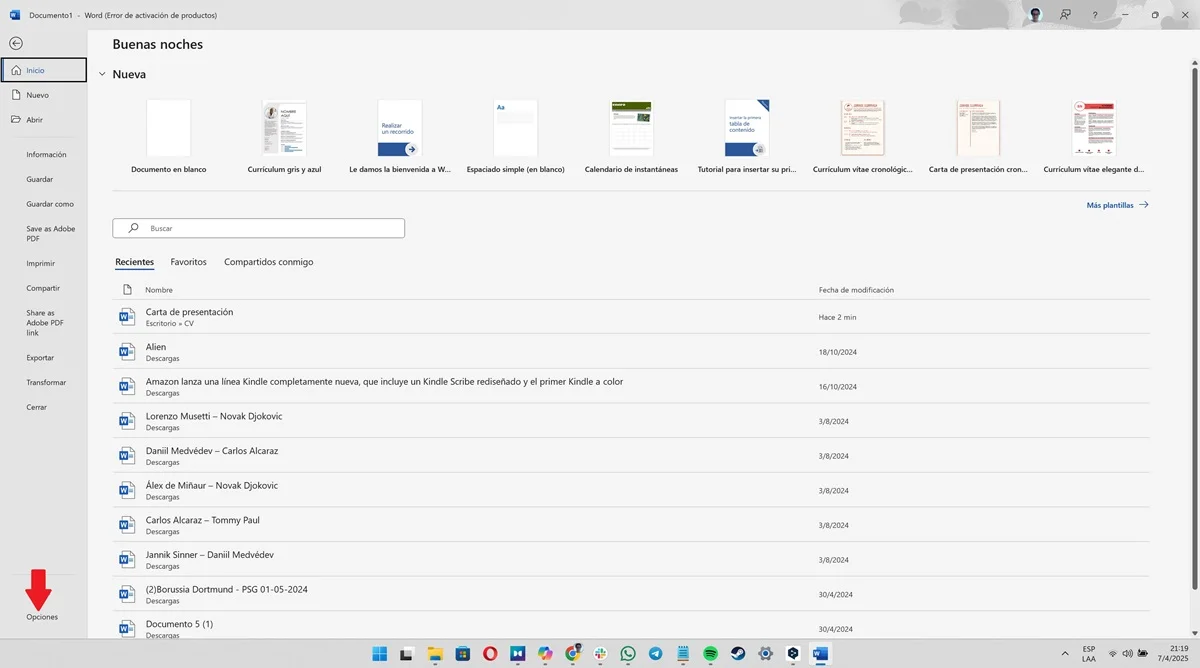Open the Windows Start menu
The height and width of the screenshot is (668, 1200).
[380, 654]
